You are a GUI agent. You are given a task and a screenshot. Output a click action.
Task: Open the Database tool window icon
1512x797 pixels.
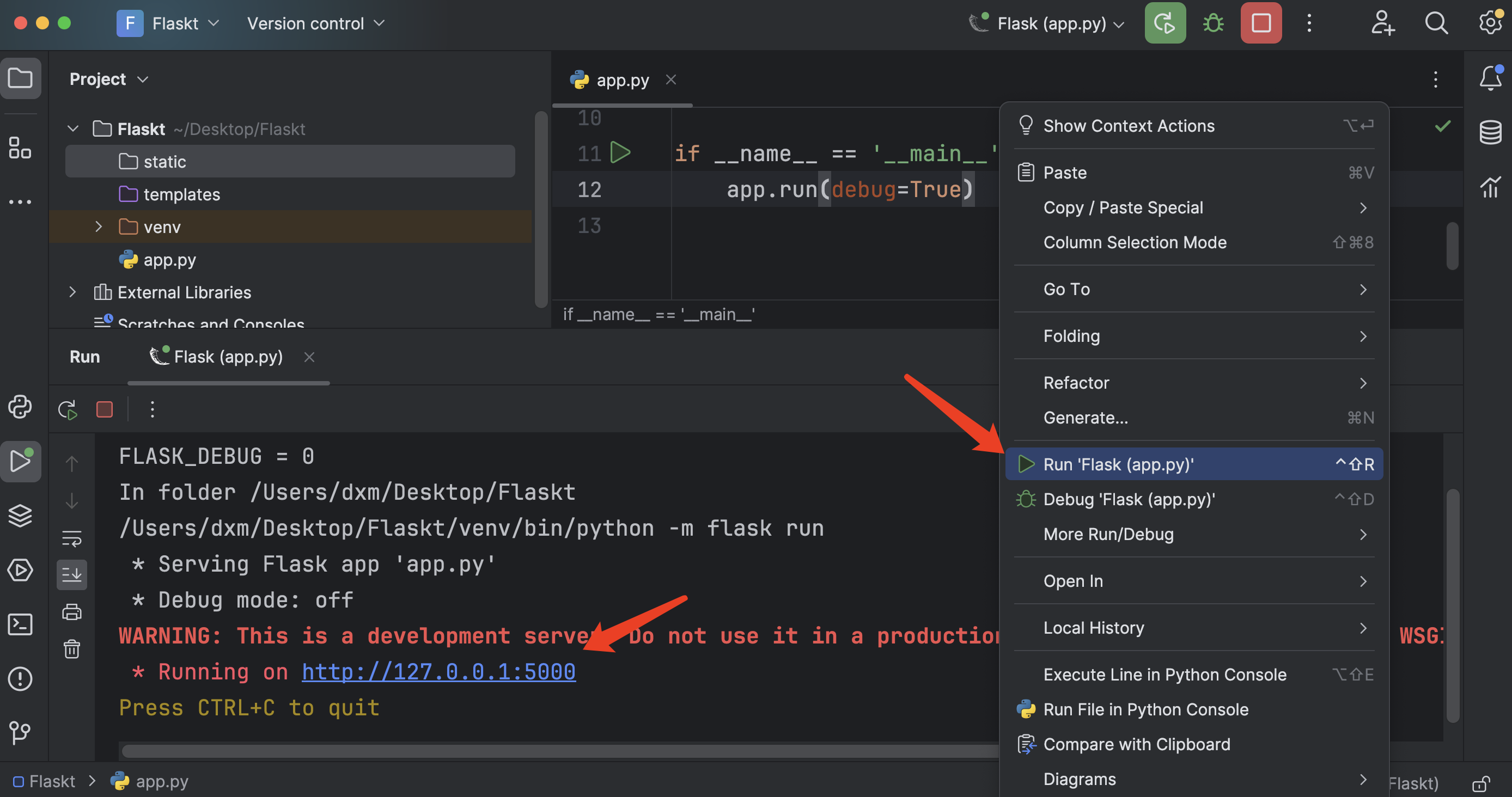pos(1490,132)
